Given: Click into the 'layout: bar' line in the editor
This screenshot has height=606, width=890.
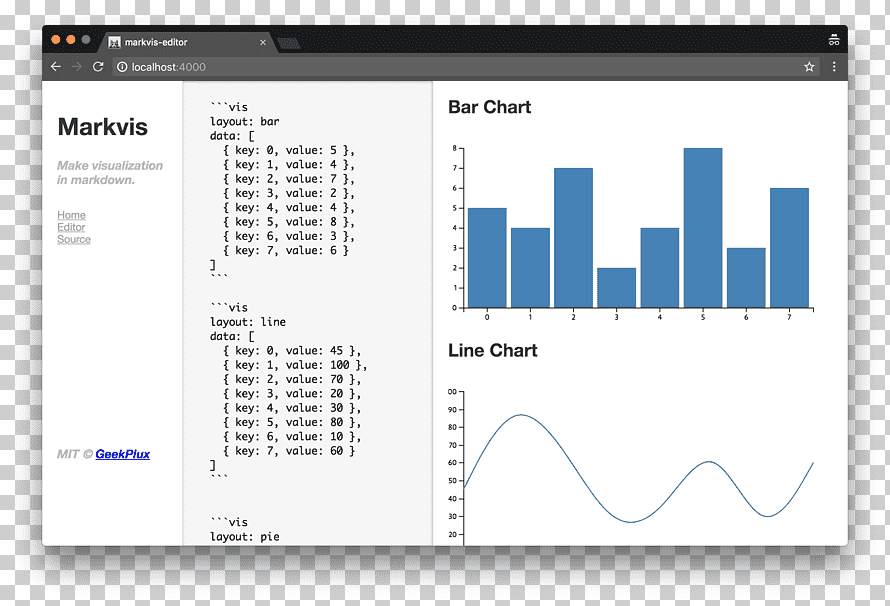Looking at the screenshot, I should tap(245, 121).
